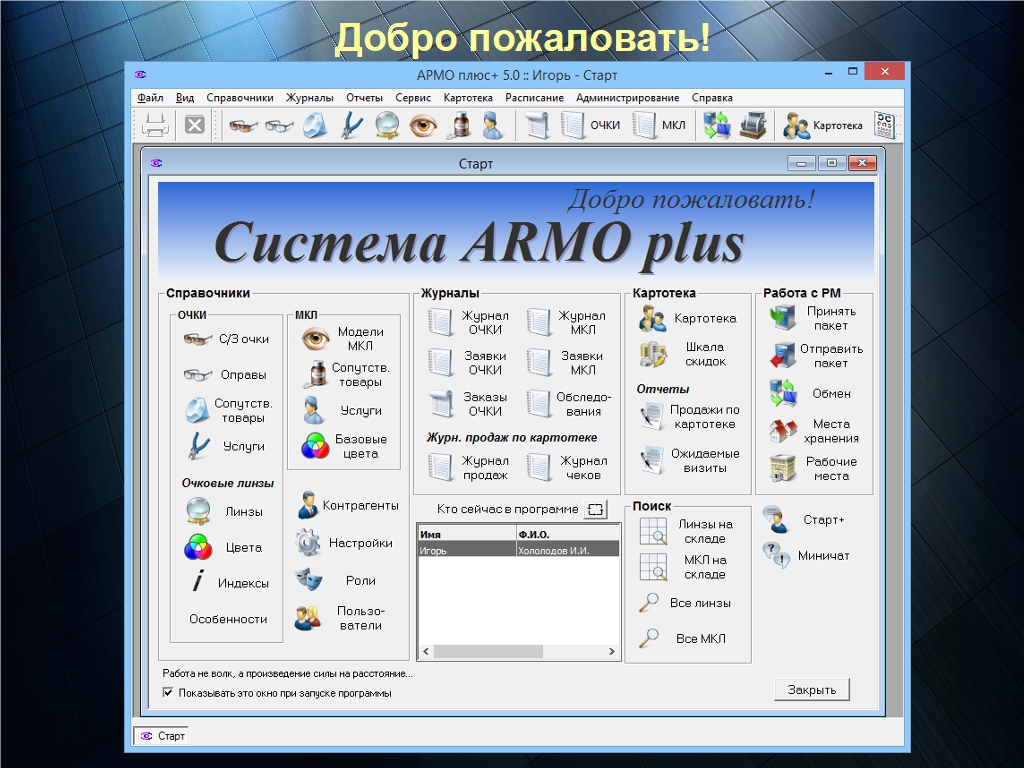
Task: Click the glasses icon in the toolbar
Action: pyautogui.click(x=243, y=126)
